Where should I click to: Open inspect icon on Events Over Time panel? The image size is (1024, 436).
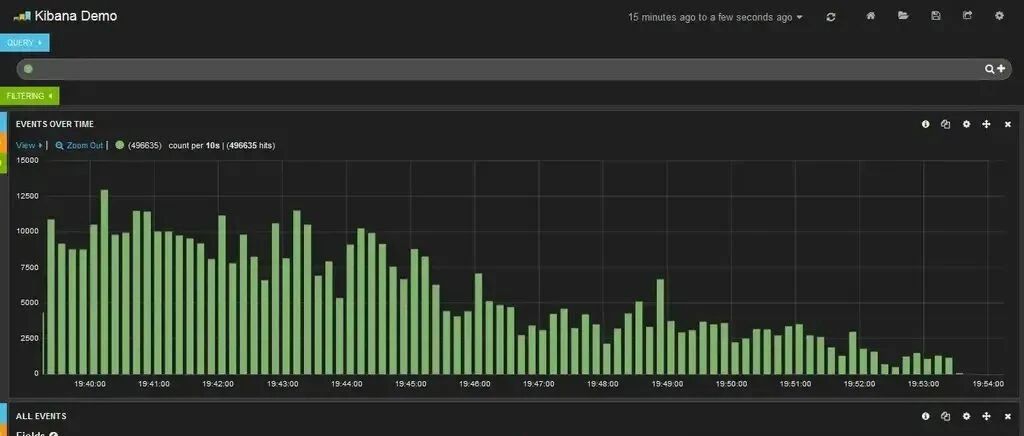pyautogui.click(x=945, y=124)
